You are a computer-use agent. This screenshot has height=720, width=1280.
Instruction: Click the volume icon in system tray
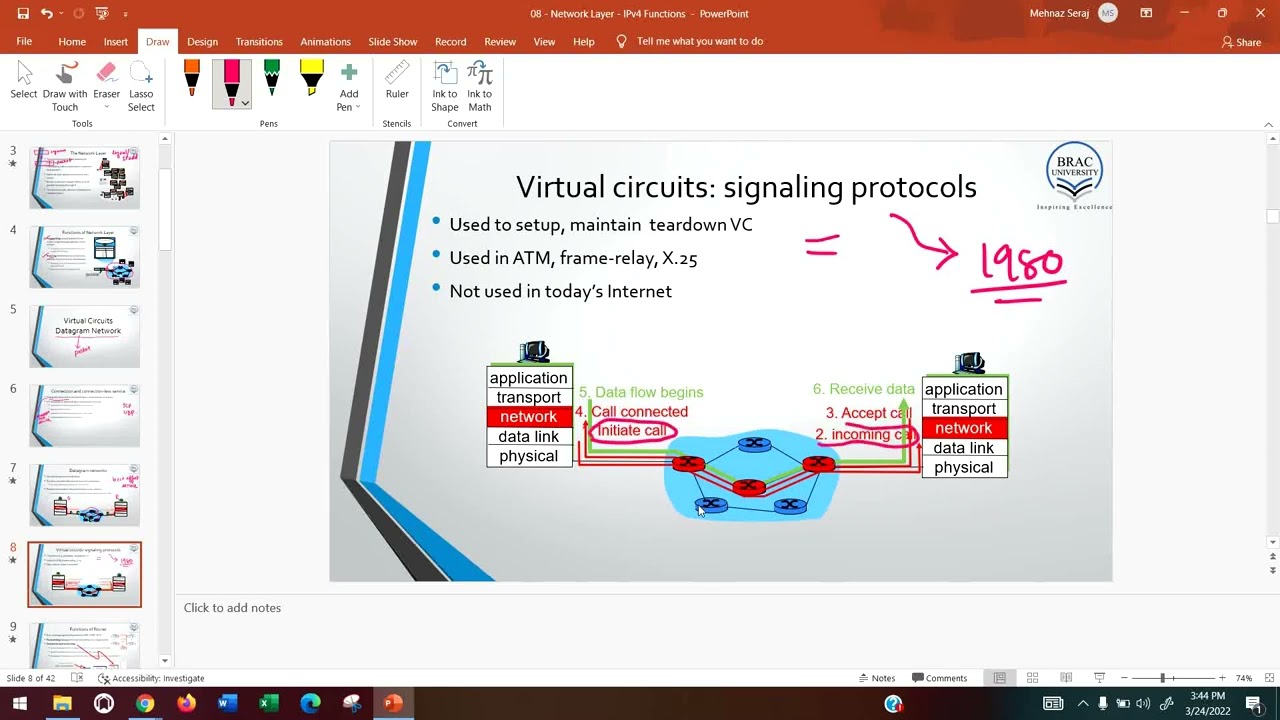click(1143, 704)
